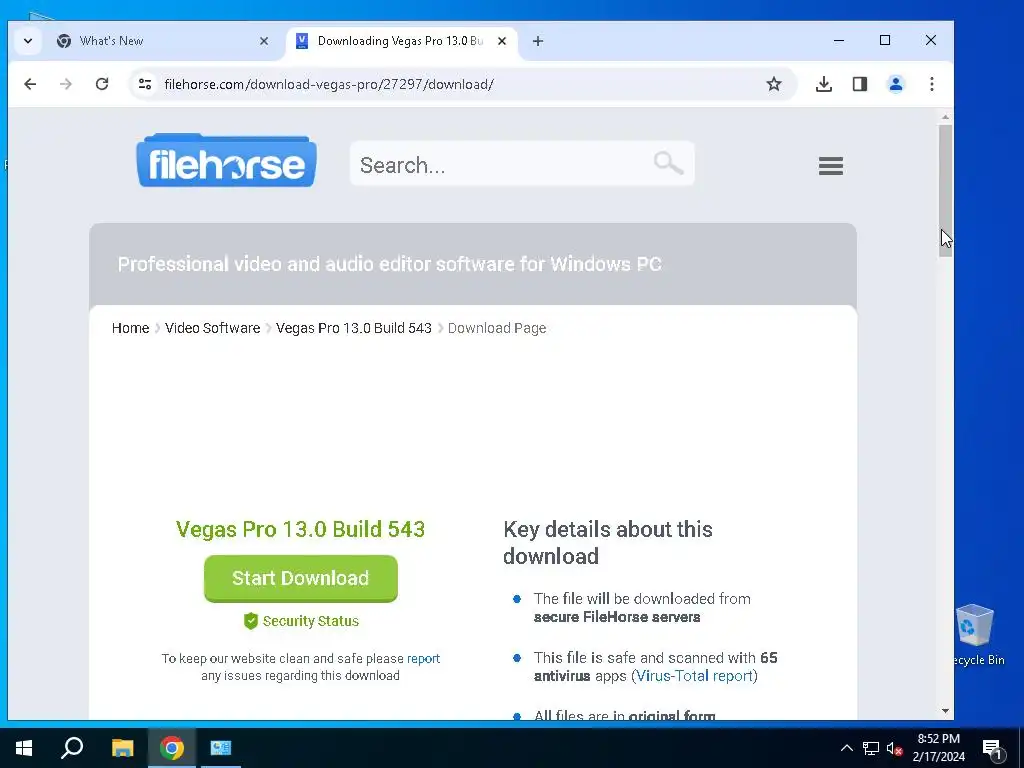1024x768 pixels.
Task: Expand the tab search dropdown arrow
Action: coord(27,40)
